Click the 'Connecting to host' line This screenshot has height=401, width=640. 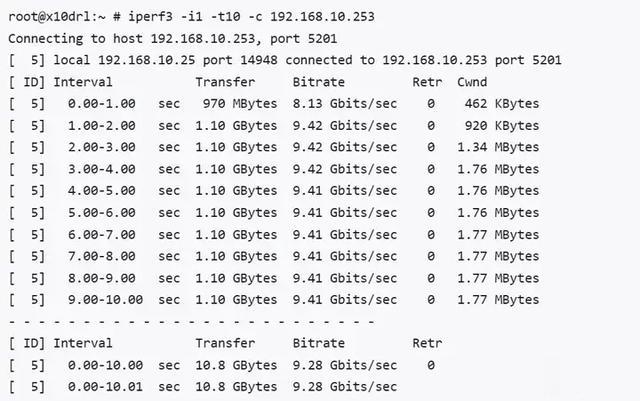172,39
